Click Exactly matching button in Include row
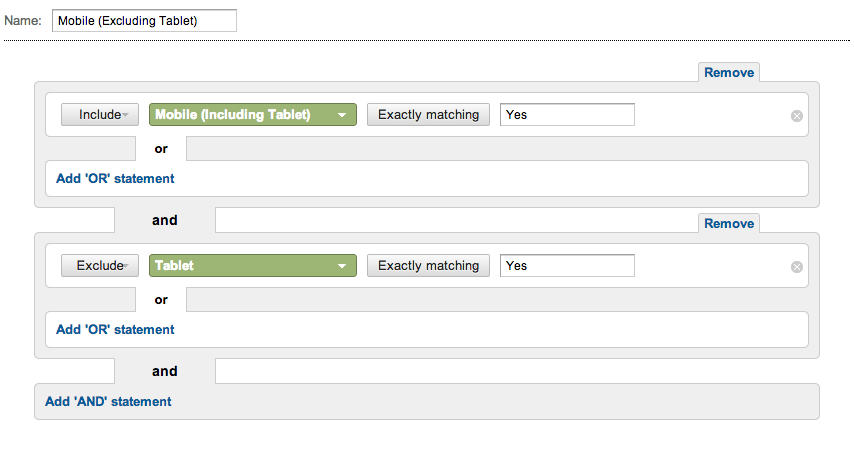 click(x=428, y=114)
